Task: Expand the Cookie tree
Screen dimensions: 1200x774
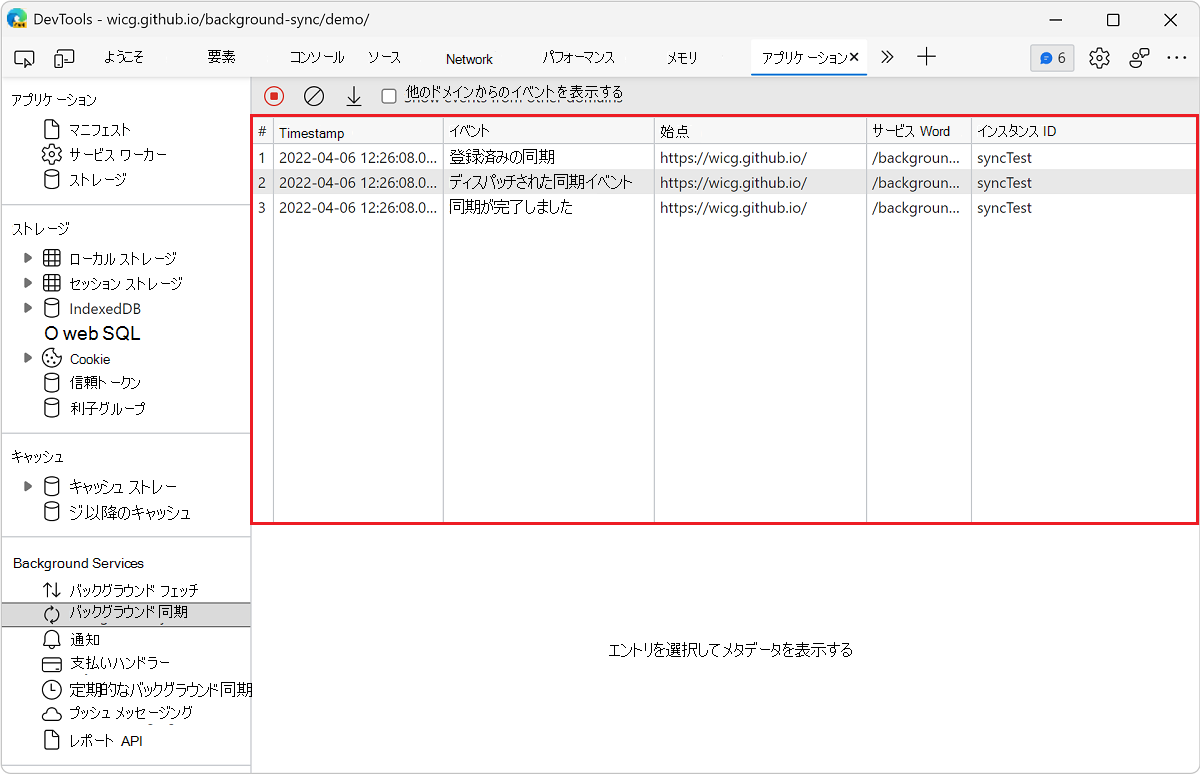Action: point(28,358)
